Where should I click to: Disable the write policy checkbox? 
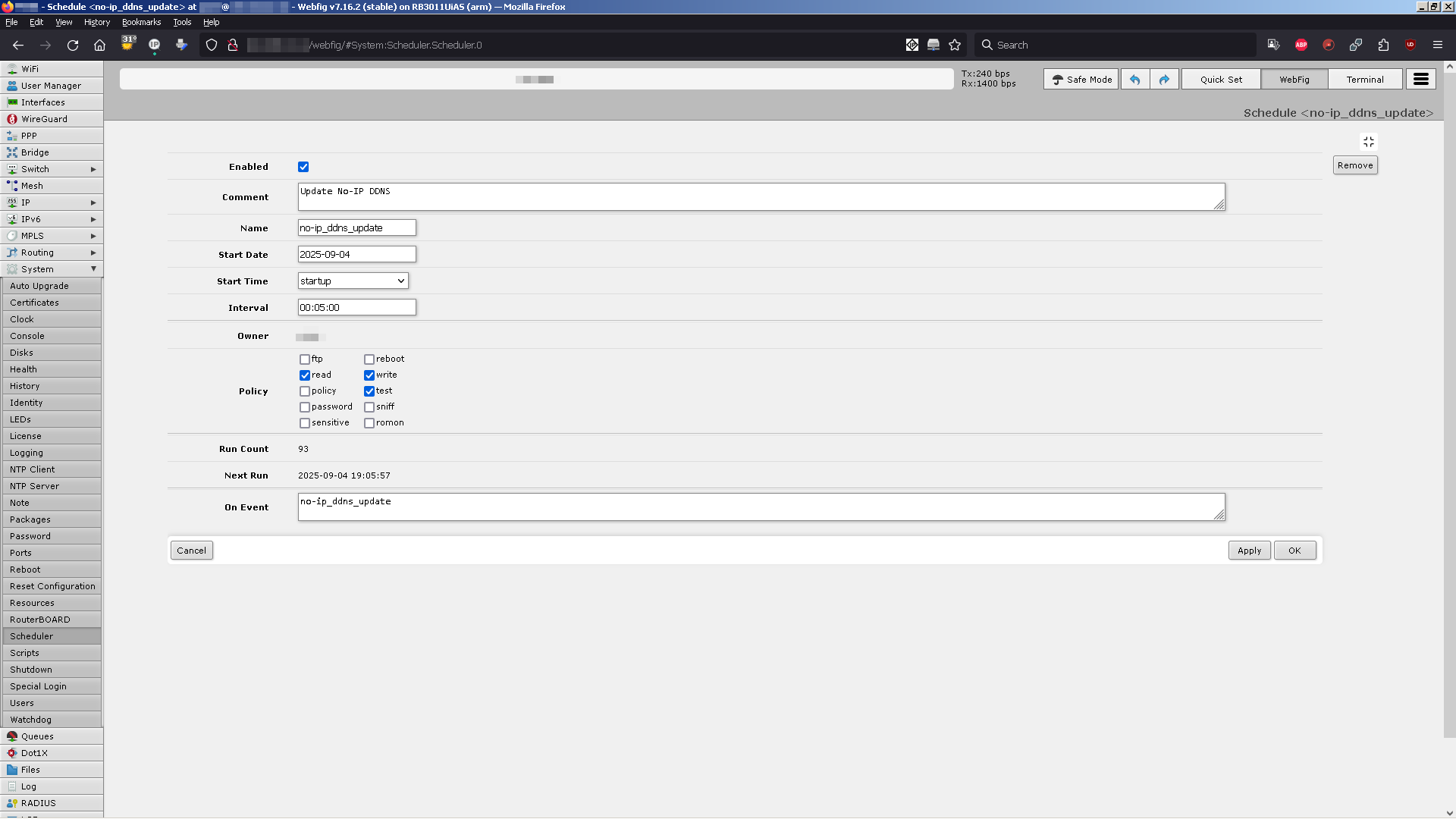[369, 374]
